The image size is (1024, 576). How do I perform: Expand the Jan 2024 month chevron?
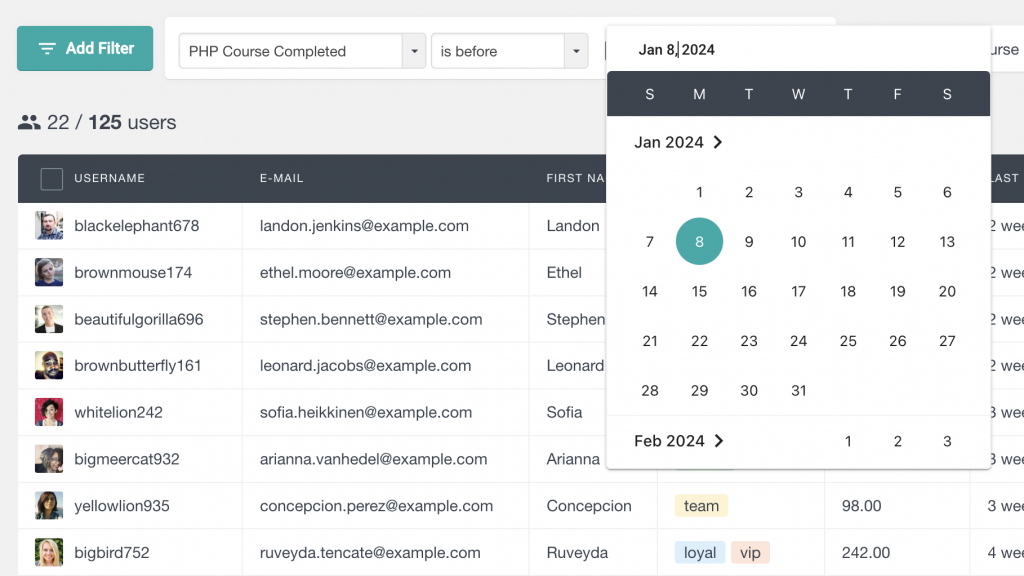[x=717, y=142]
